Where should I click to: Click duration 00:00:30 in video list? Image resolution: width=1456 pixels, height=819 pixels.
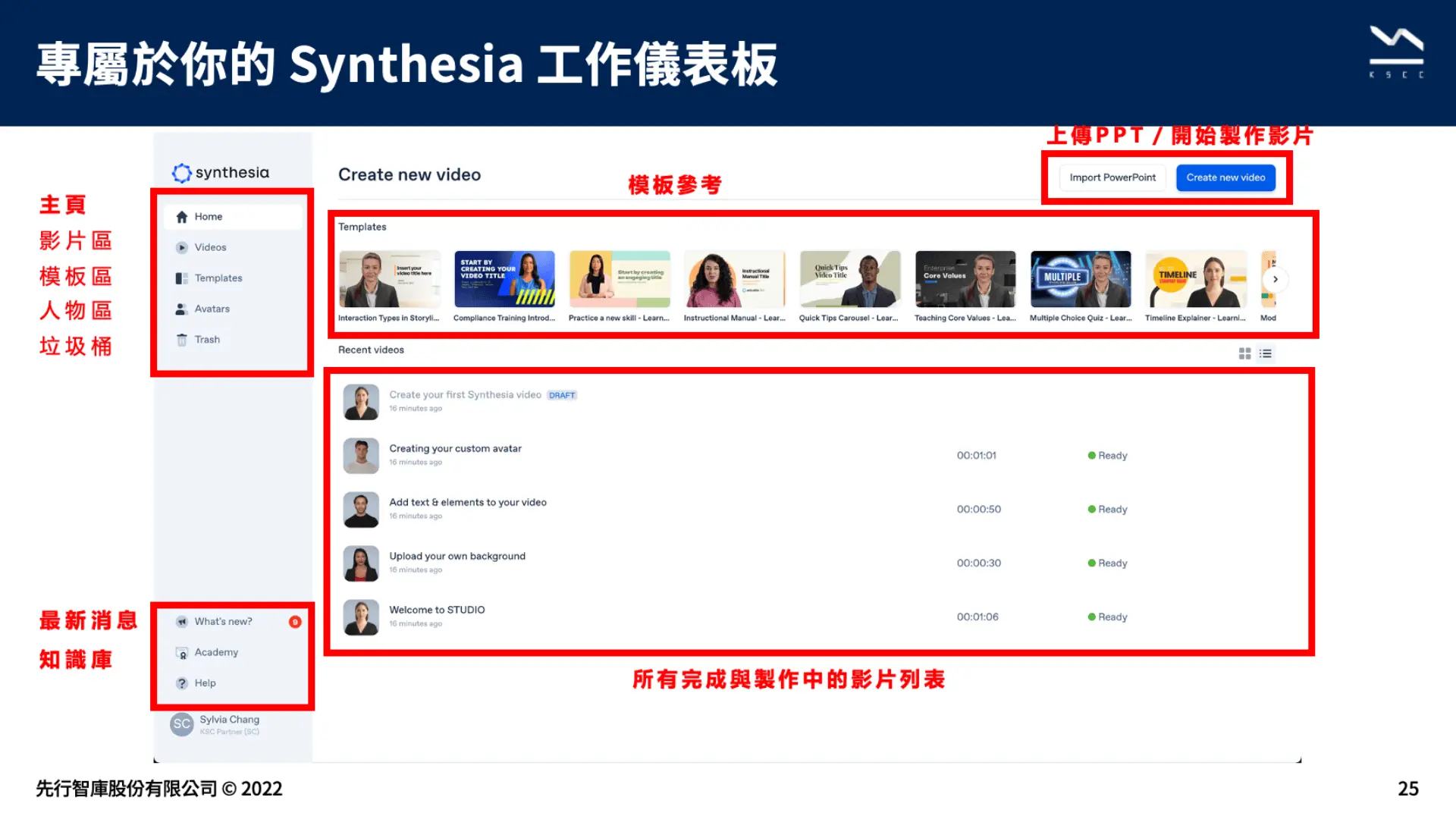point(979,563)
